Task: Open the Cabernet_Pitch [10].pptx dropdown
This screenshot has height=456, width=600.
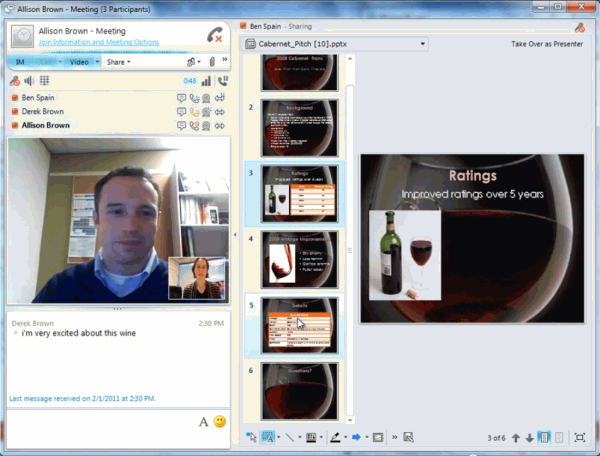Action: (x=335, y=44)
